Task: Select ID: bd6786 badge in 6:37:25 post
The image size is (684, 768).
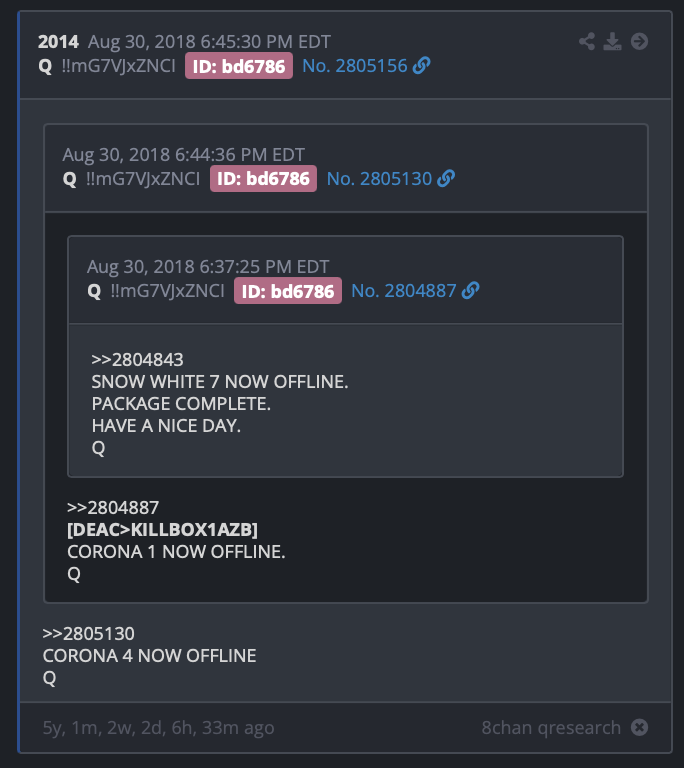Action: point(288,291)
